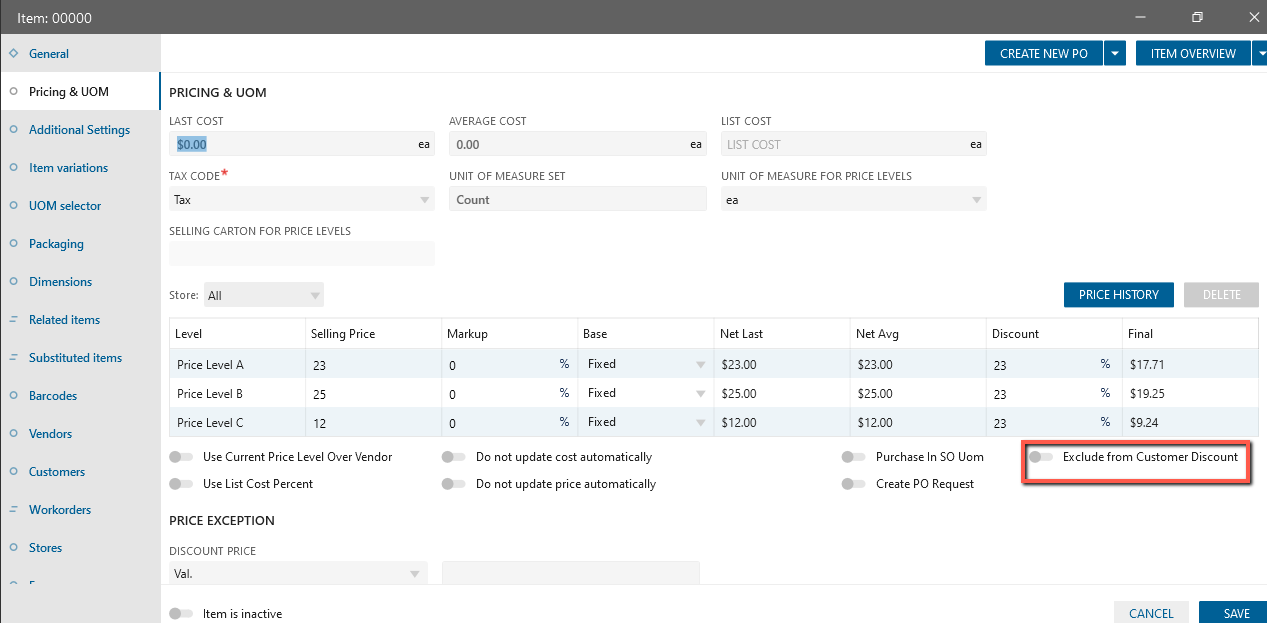
Task: Click the circle icon beside Additional Settings
Action: [13, 129]
